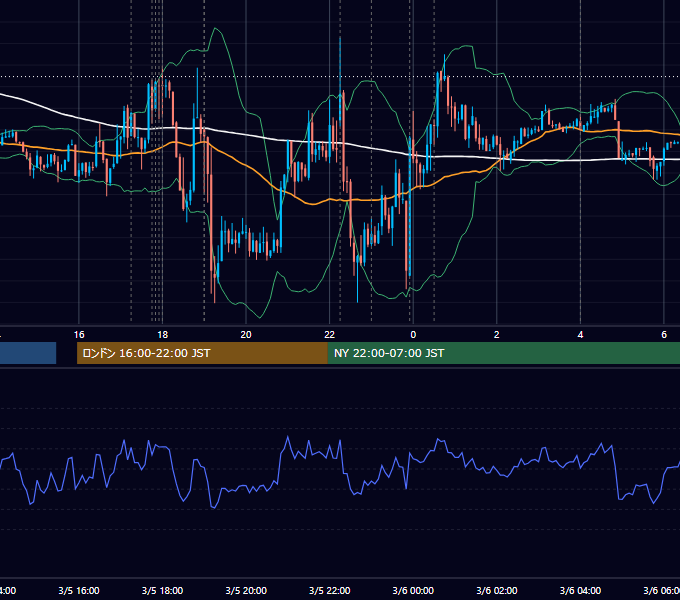Click the 3/5 16:00 time axis label
Image resolution: width=680 pixels, height=600 pixels.
(x=79, y=590)
